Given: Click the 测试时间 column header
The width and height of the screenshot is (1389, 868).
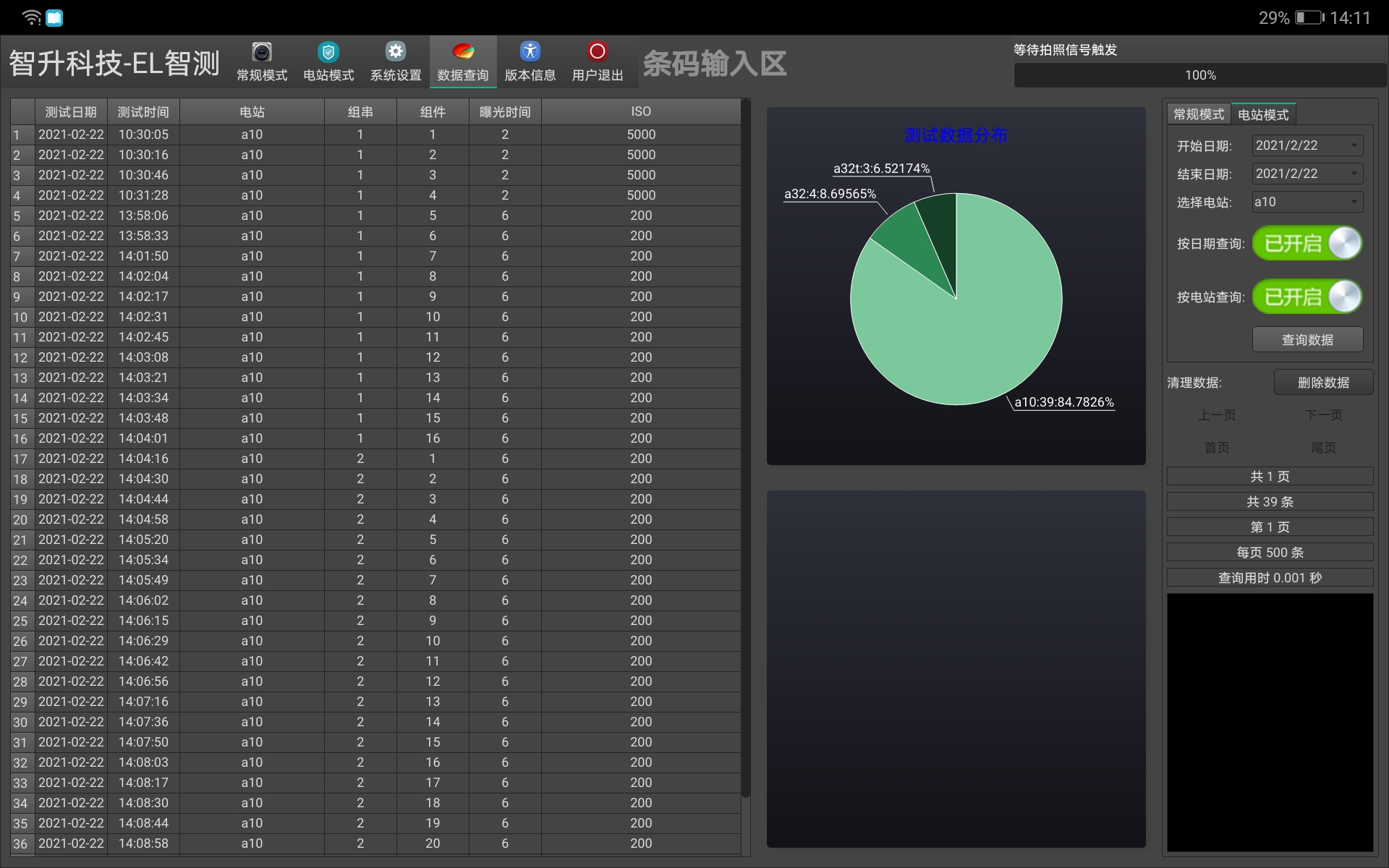Looking at the screenshot, I should point(143,112).
